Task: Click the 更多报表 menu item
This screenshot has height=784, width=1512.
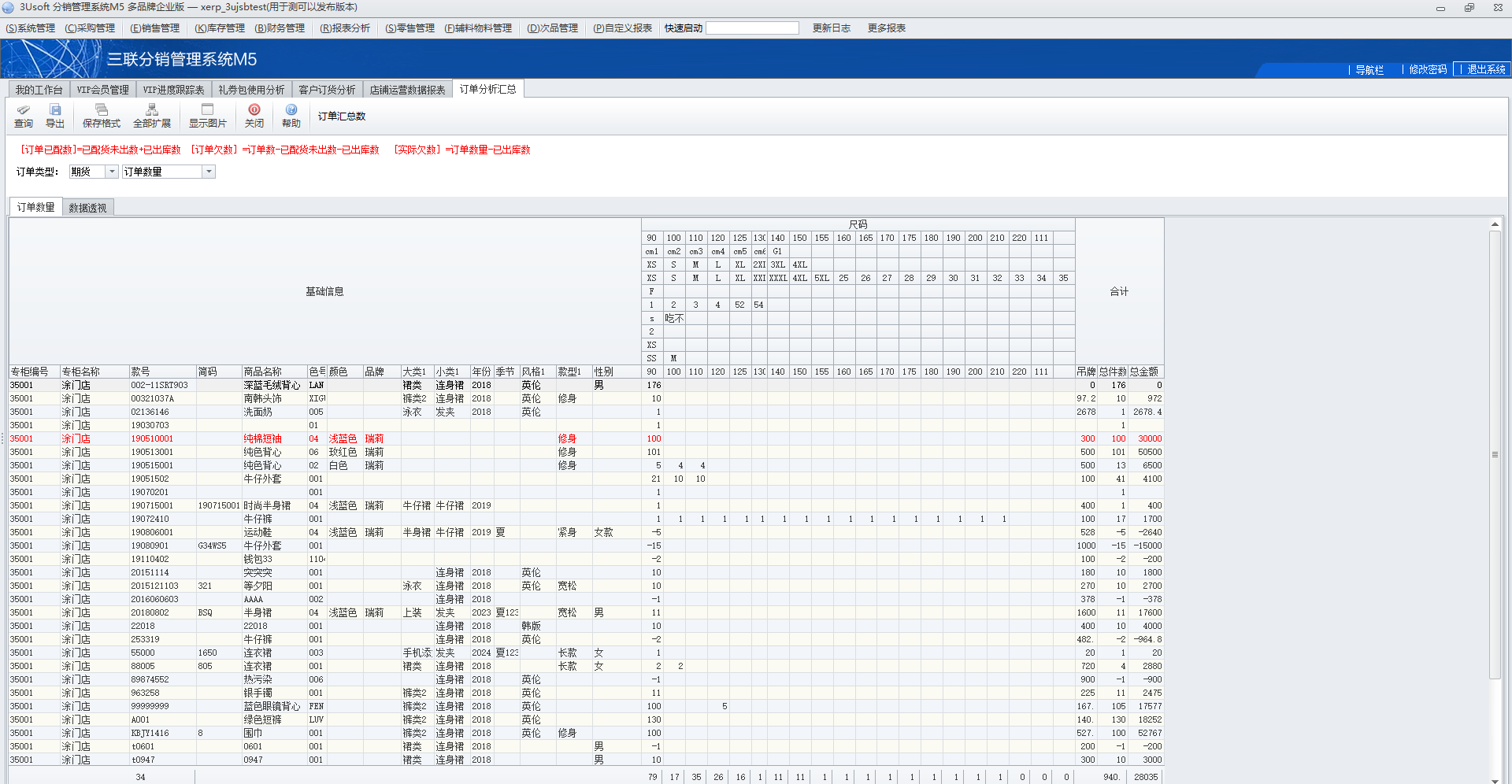Action: tap(887, 28)
